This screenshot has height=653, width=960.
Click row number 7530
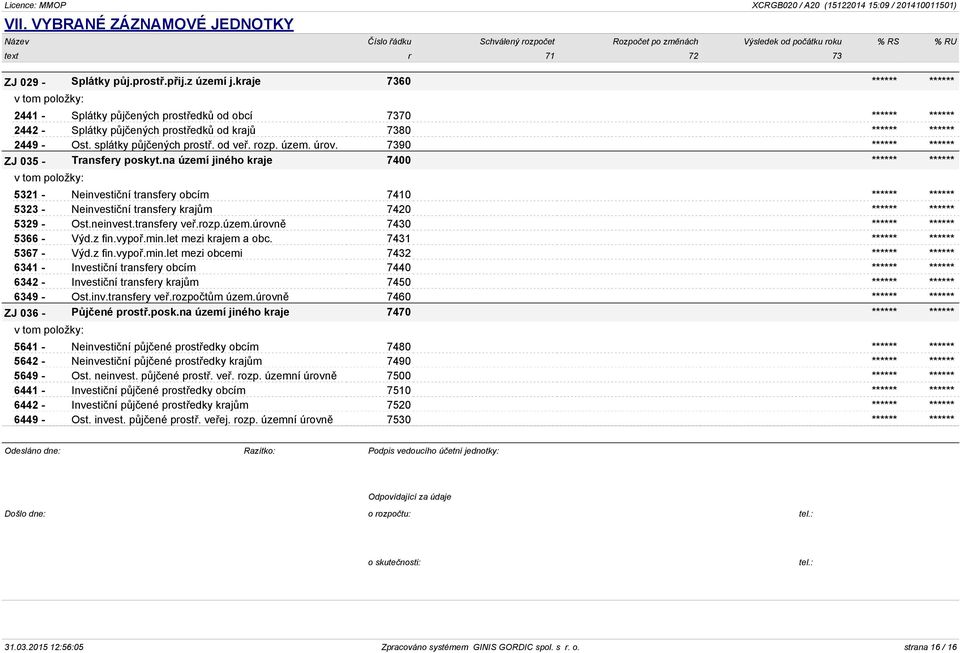click(x=399, y=420)
